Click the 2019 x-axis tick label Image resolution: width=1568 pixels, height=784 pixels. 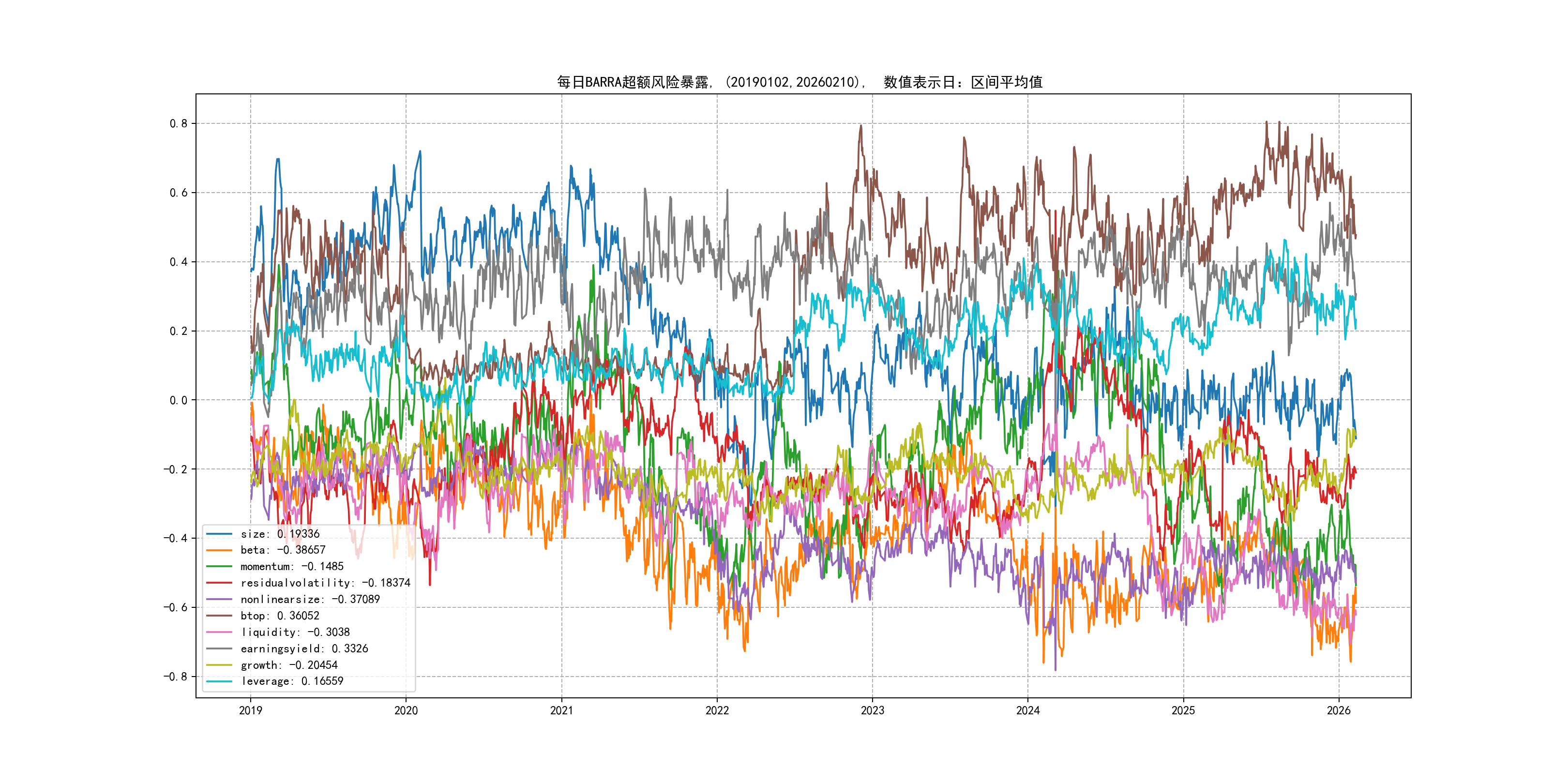click(x=250, y=710)
